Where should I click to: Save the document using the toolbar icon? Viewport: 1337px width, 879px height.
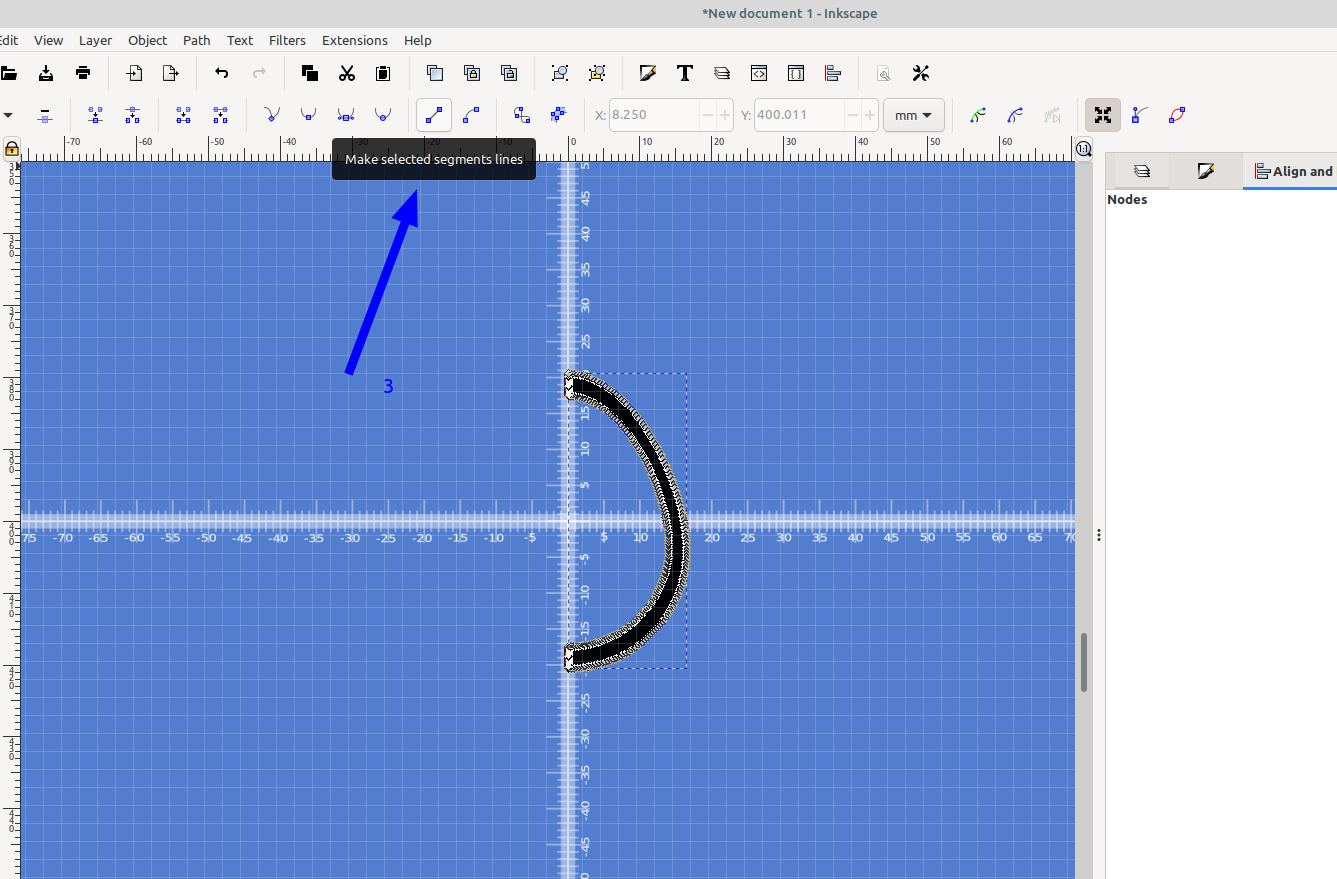46,73
